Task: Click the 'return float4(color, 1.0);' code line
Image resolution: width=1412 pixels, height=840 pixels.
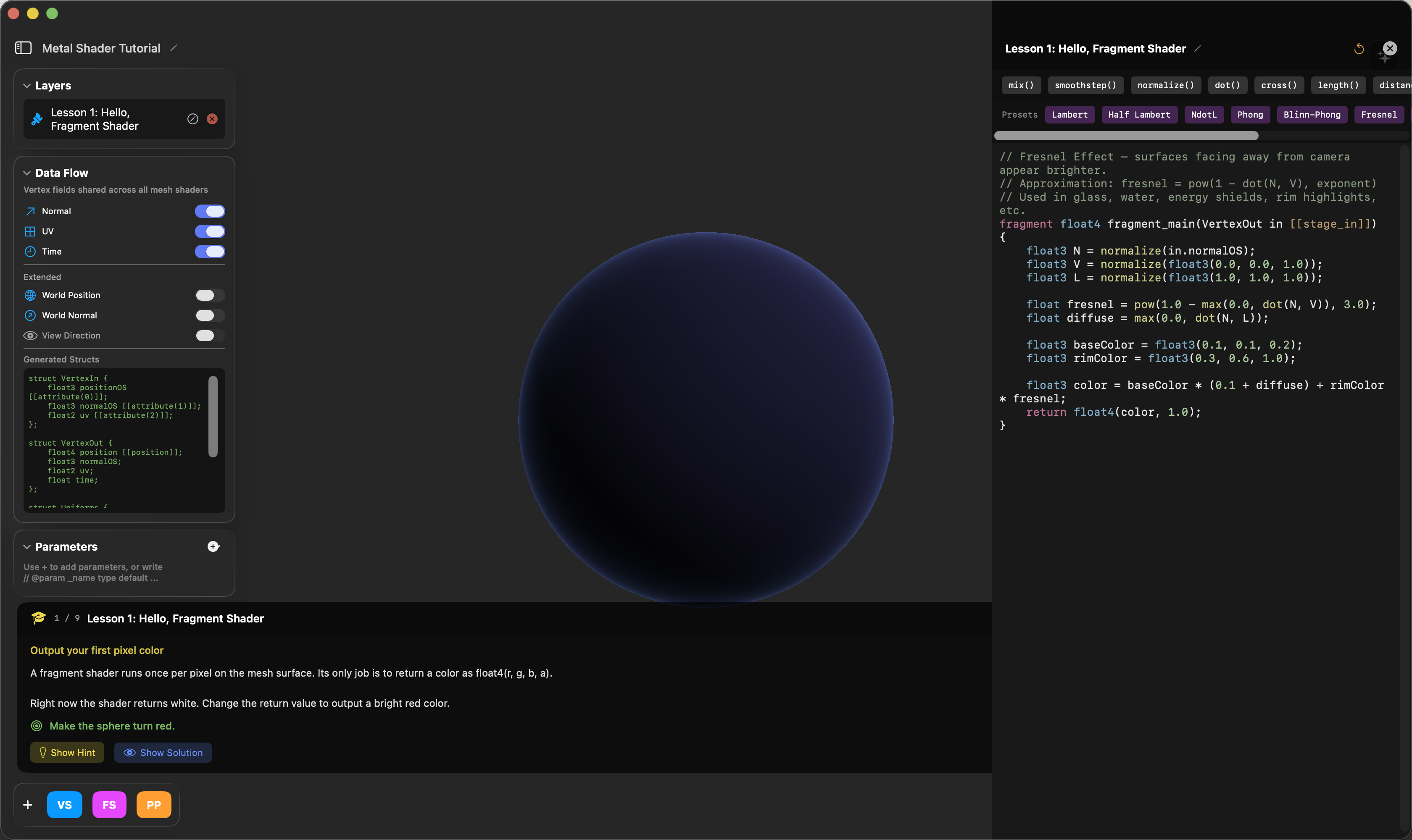Action: [x=1114, y=412]
